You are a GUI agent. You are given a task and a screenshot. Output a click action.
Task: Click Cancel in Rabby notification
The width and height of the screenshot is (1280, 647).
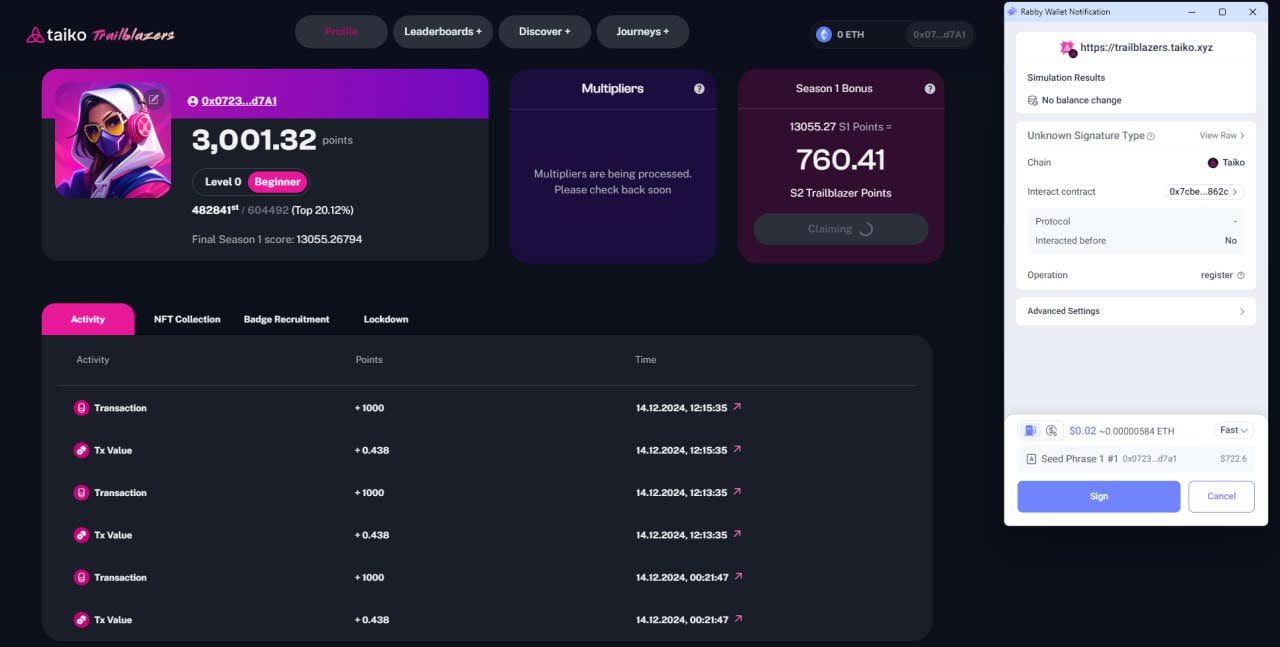pos(1221,496)
